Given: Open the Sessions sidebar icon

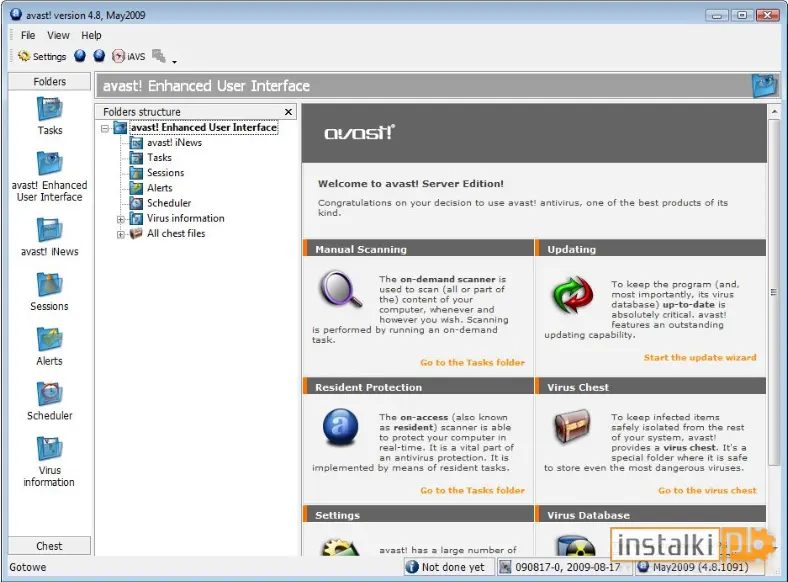Looking at the screenshot, I should (50, 292).
